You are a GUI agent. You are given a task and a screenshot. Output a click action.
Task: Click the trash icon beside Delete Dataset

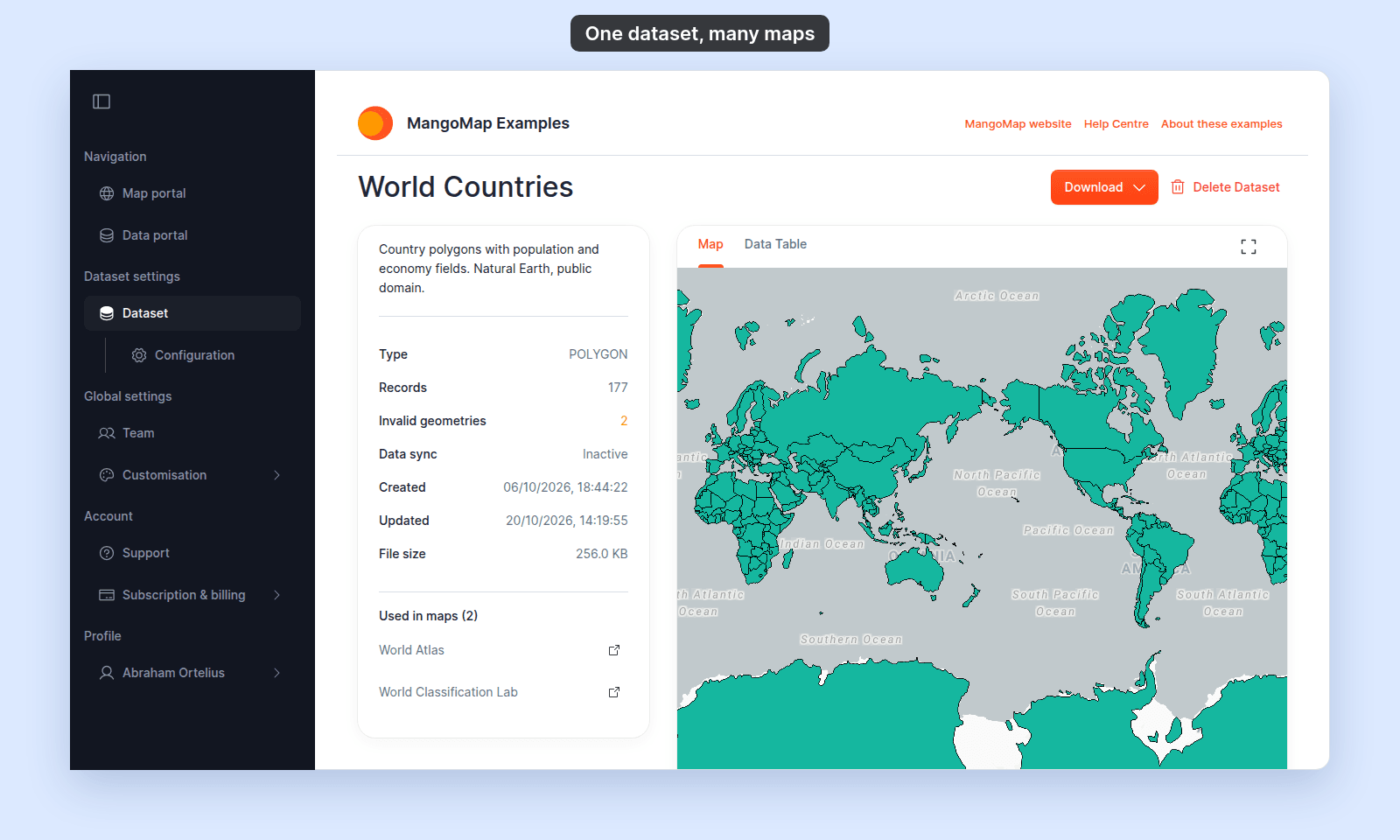(x=1178, y=187)
